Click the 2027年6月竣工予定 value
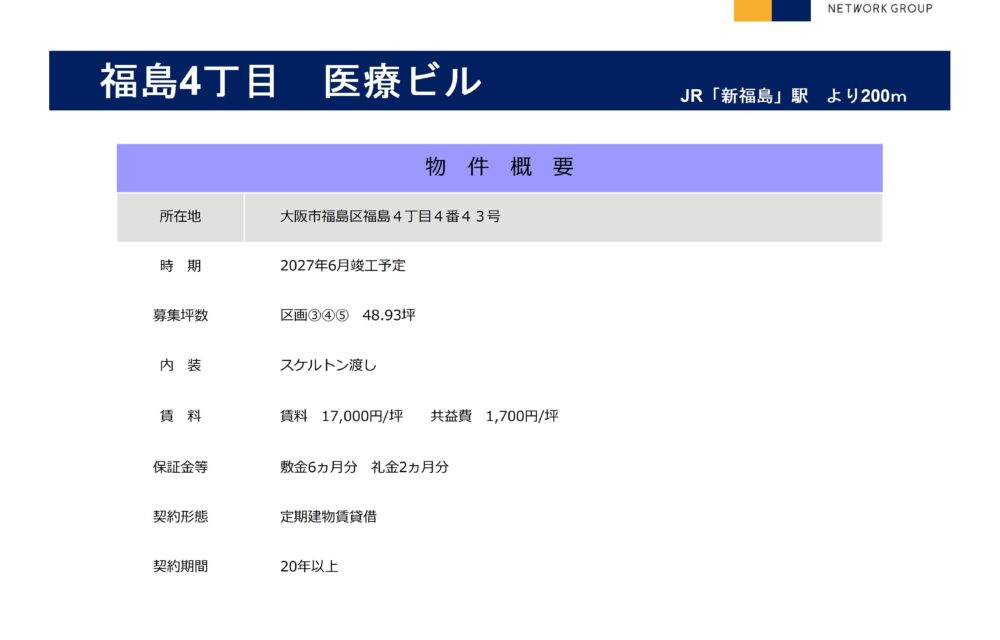This screenshot has height=640, width=1000. click(343, 266)
